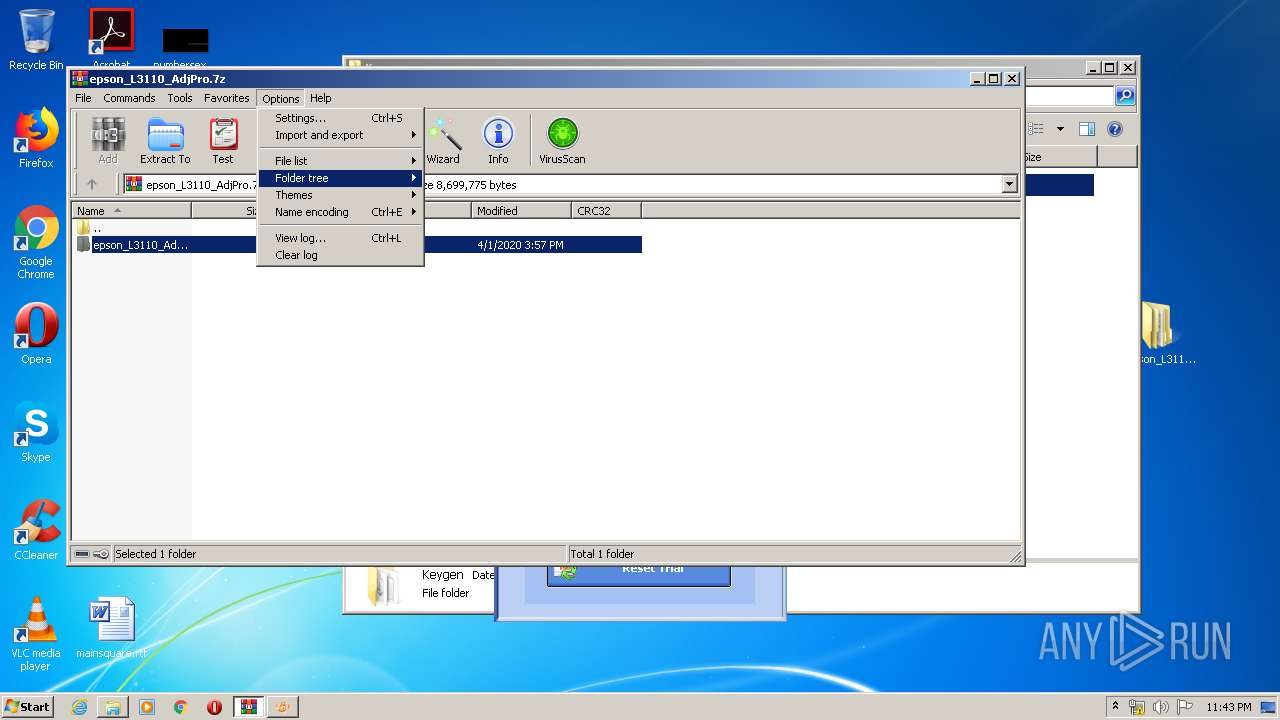The width and height of the screenshot is (1280, 720).
Task: Sort file list by the Name column
Action: tap(131, 211)
